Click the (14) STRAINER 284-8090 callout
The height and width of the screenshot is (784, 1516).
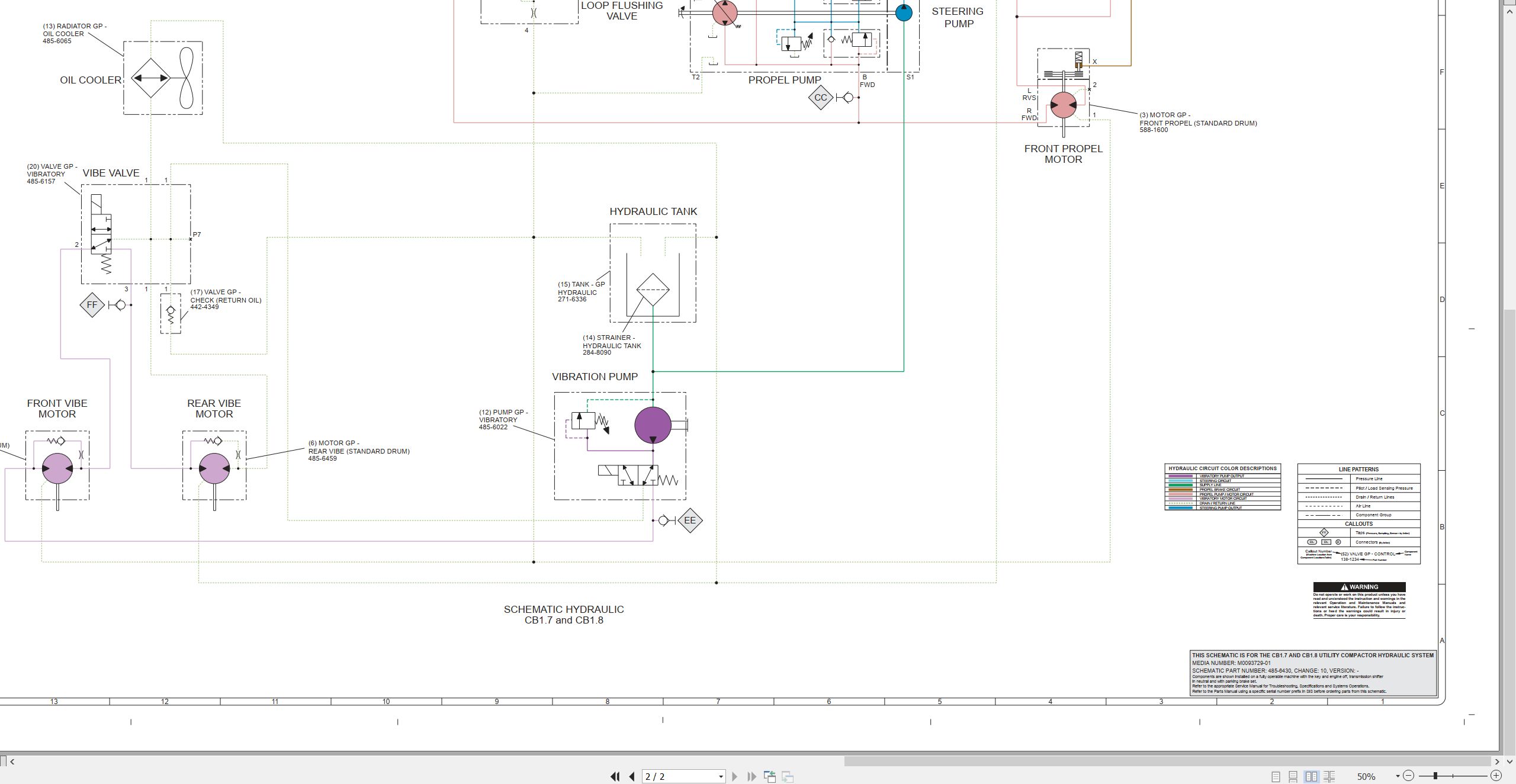612,345
